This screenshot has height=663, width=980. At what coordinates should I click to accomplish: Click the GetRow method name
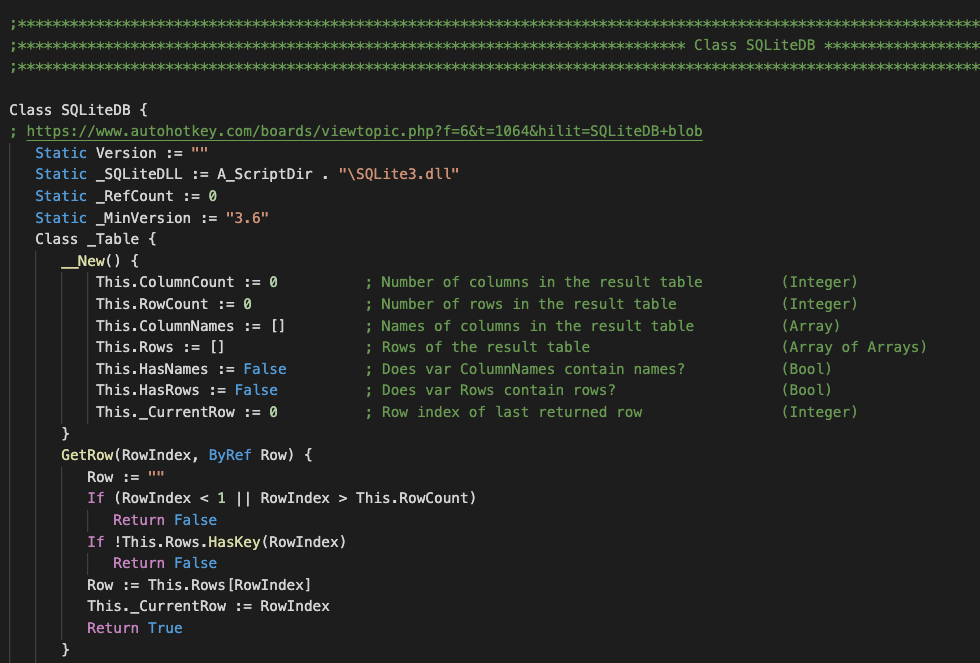point(87,456)
